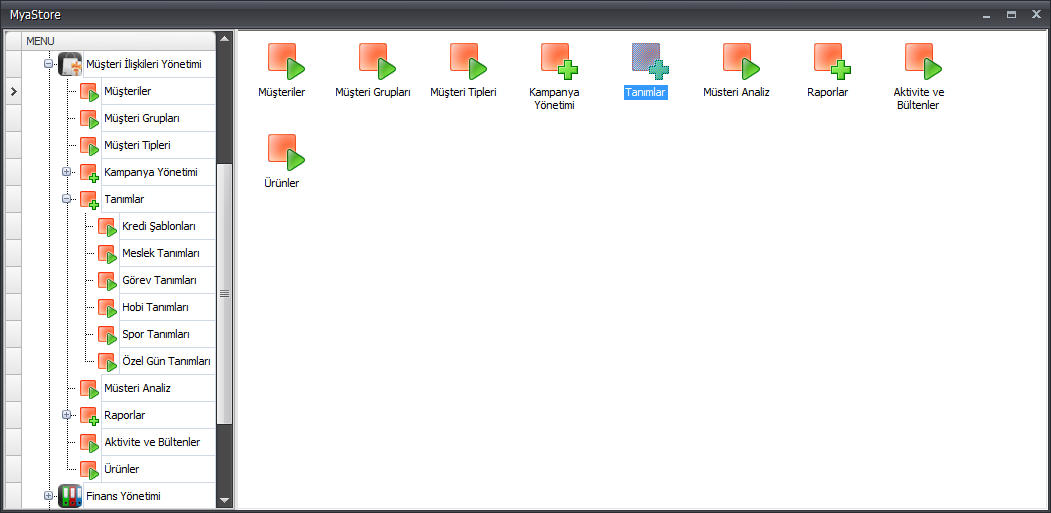Collapse the Tanımlar node in the tree
The image size is (1051, 513).
click(67, 199)
